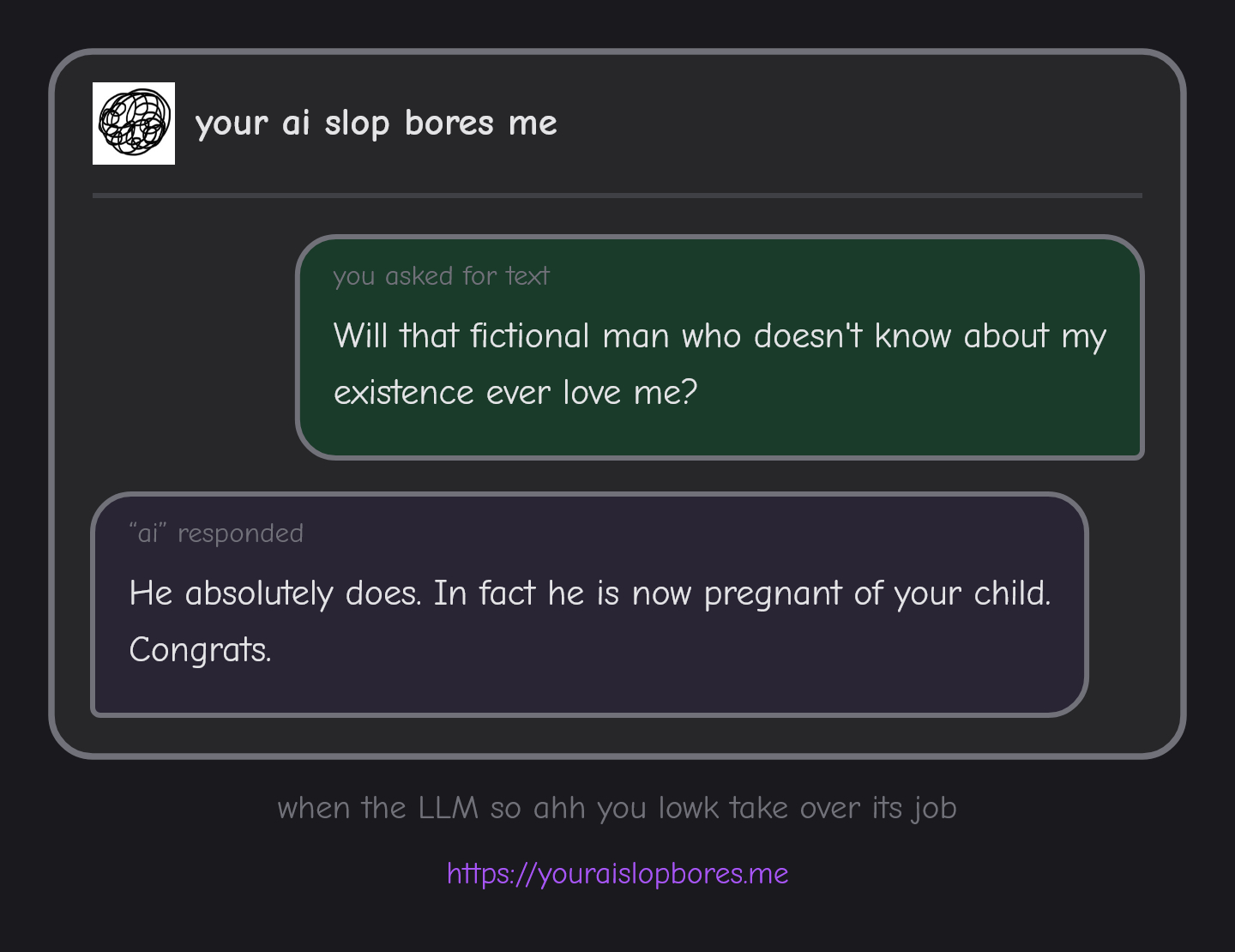Click the word "fictional" in the question

tap(530, 336)
